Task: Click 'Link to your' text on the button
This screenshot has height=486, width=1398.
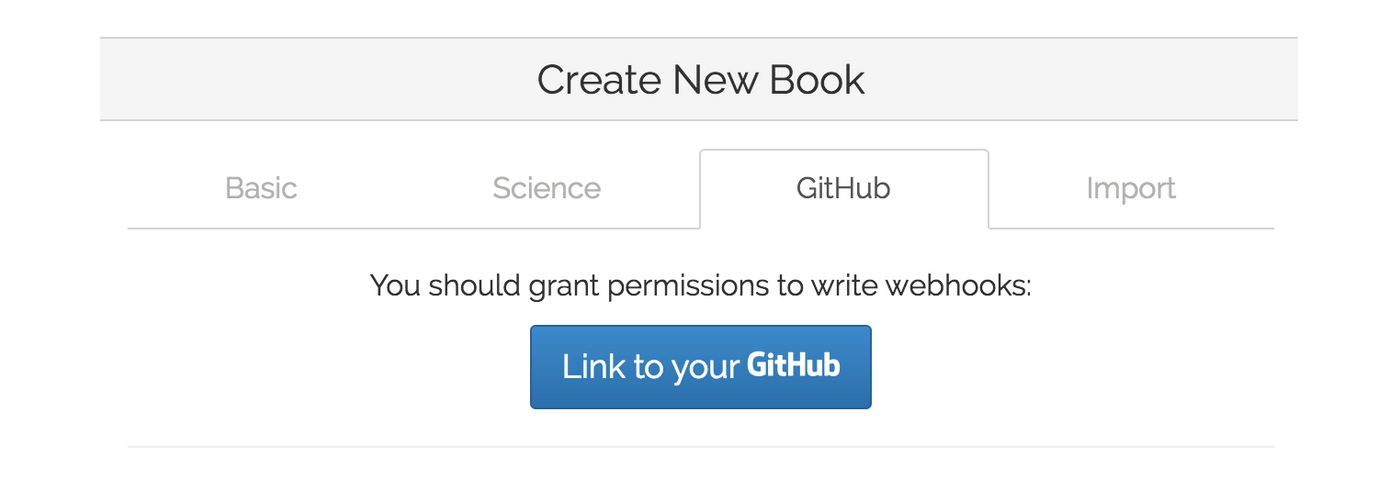Action: (650, 367)
